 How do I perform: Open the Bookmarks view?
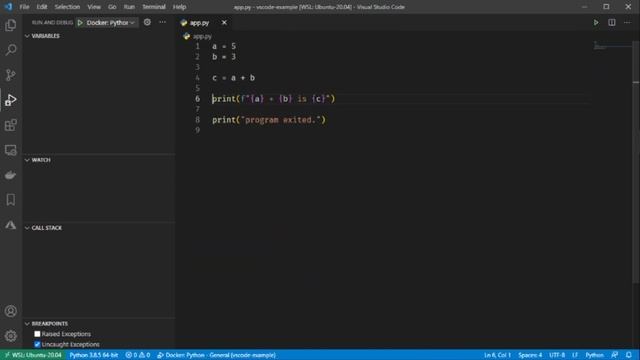click(11, 200)
